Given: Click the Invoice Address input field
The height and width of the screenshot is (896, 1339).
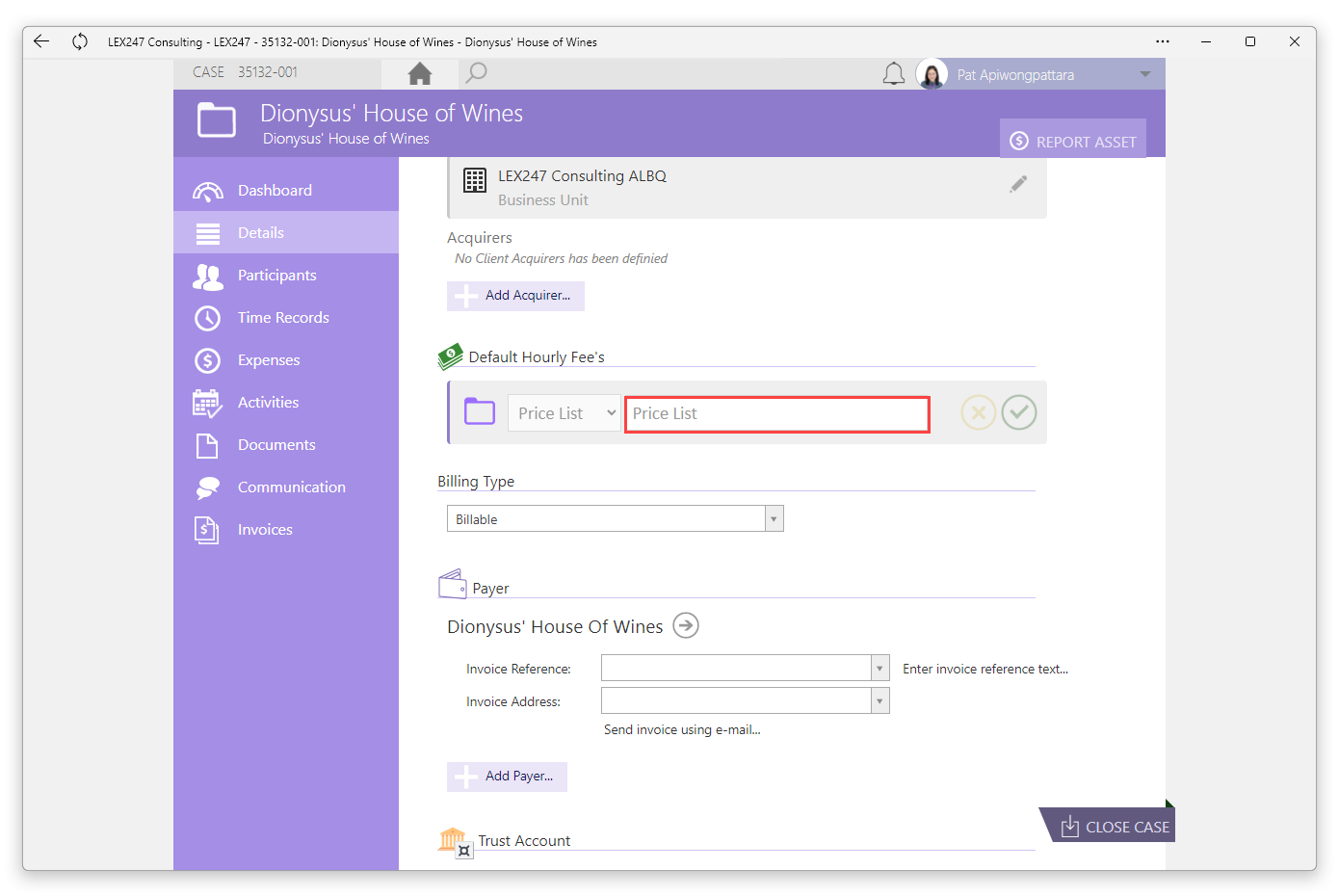Looking at the screenshot, I should click(737, 701).
